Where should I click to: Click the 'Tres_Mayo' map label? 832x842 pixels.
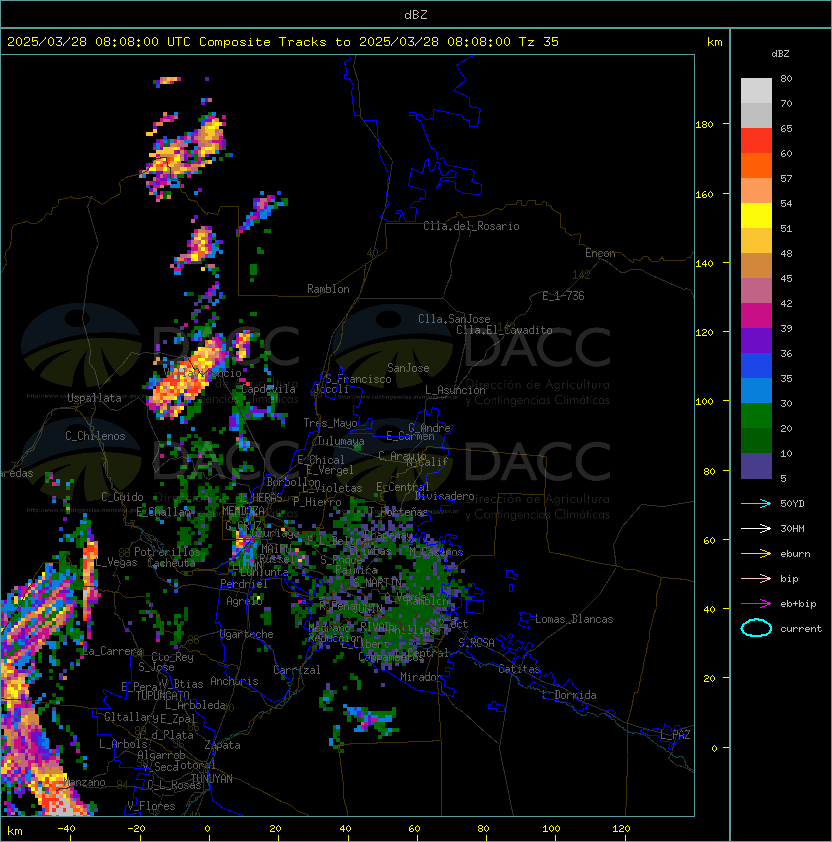pyautogui.click(x=330, y=423)
